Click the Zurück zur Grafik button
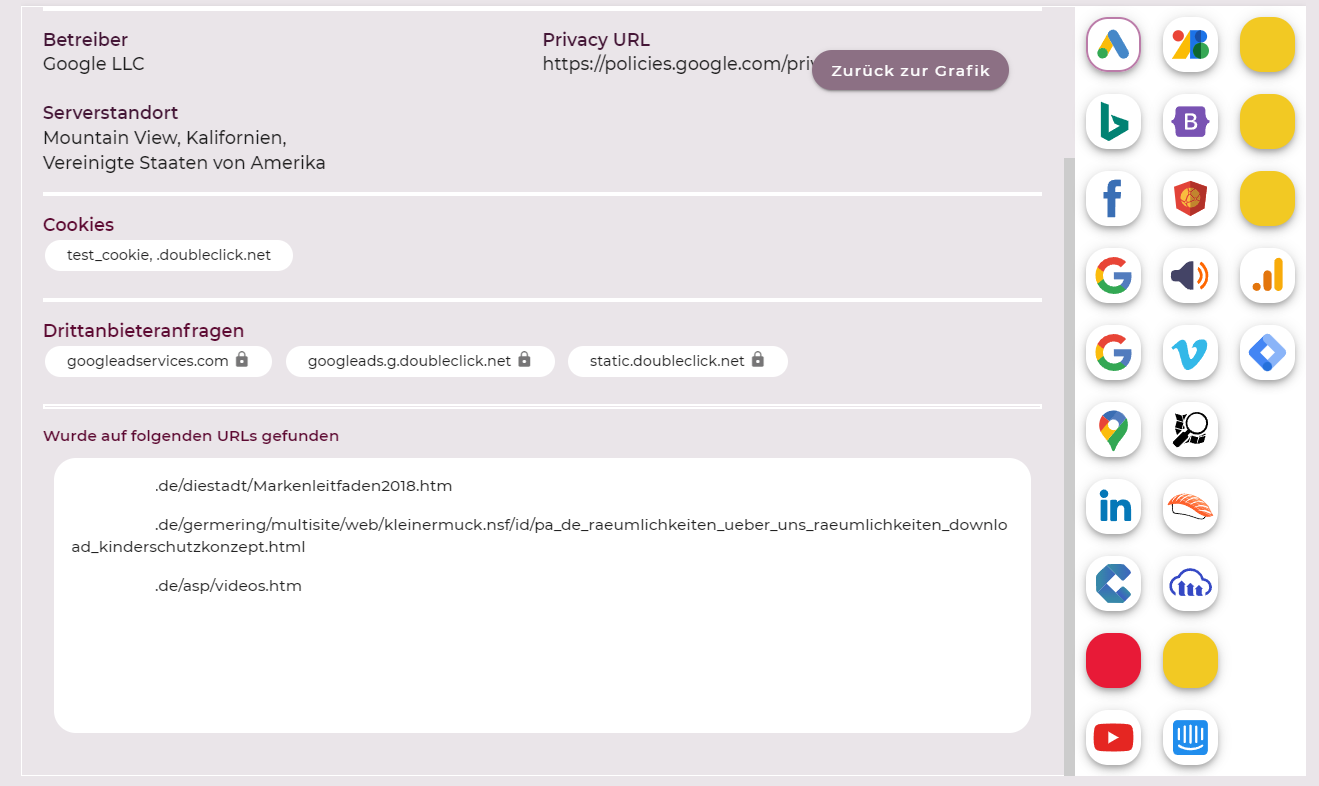This screenshot has width=1319, height=786. click(910, 70)
